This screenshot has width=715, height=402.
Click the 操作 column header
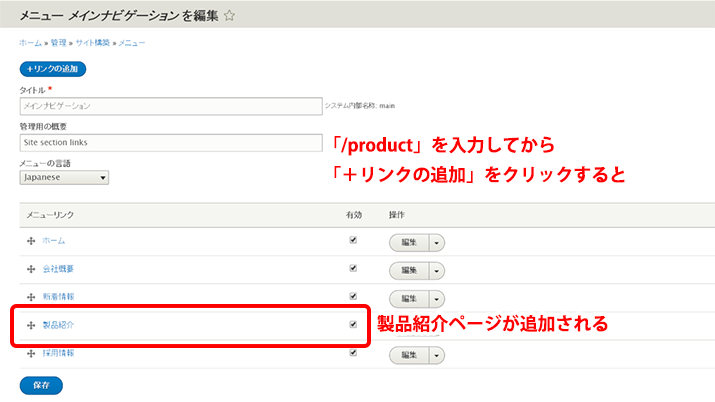[x=397, y=215]
